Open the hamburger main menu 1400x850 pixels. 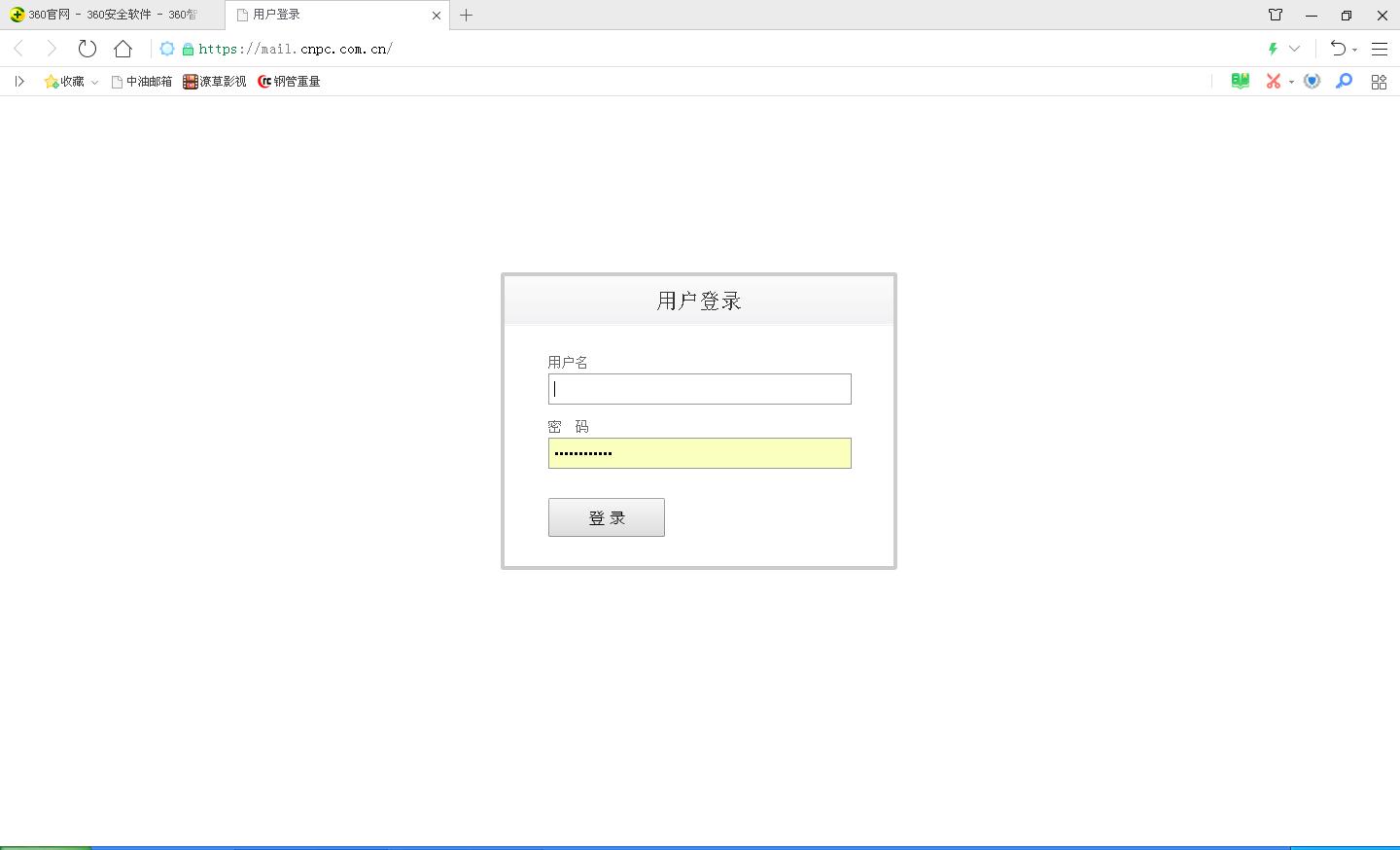tap(1380, 49)
